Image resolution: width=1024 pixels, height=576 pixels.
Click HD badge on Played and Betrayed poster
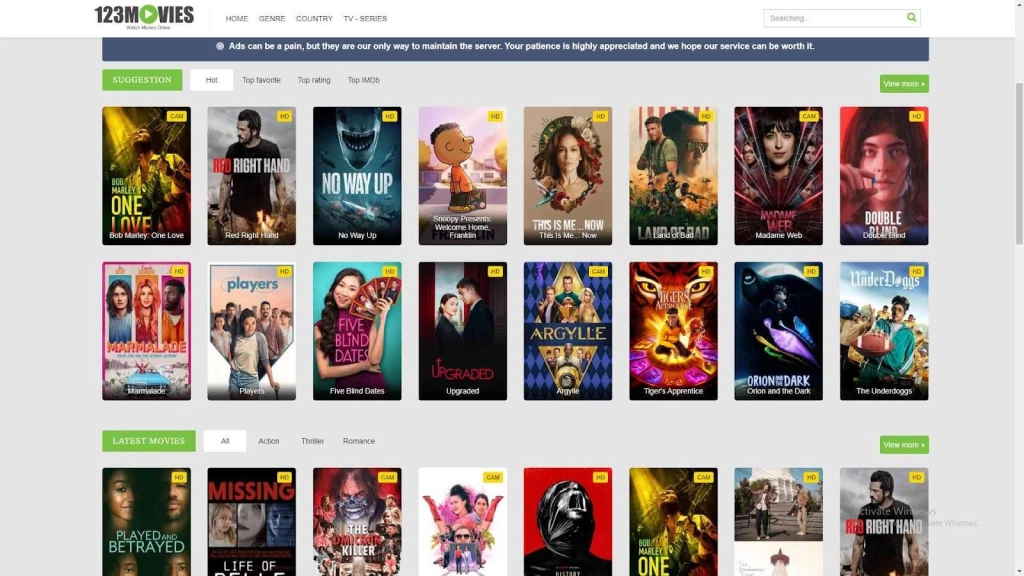coord(179,477)
